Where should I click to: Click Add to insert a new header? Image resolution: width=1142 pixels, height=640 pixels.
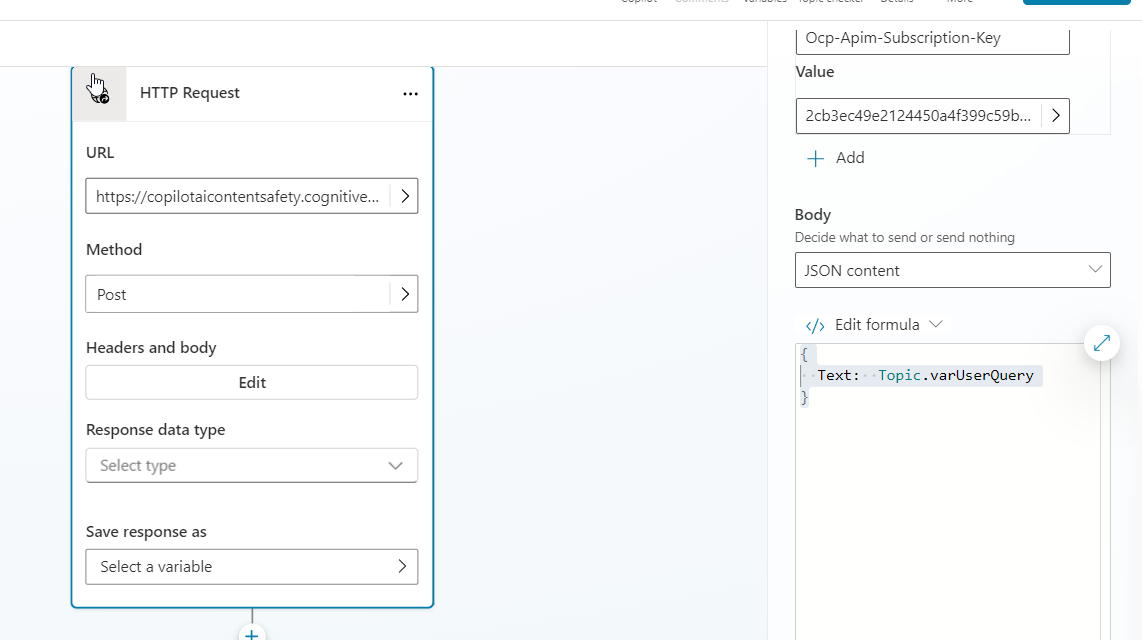pyautogui.click(x=836, y=158)
